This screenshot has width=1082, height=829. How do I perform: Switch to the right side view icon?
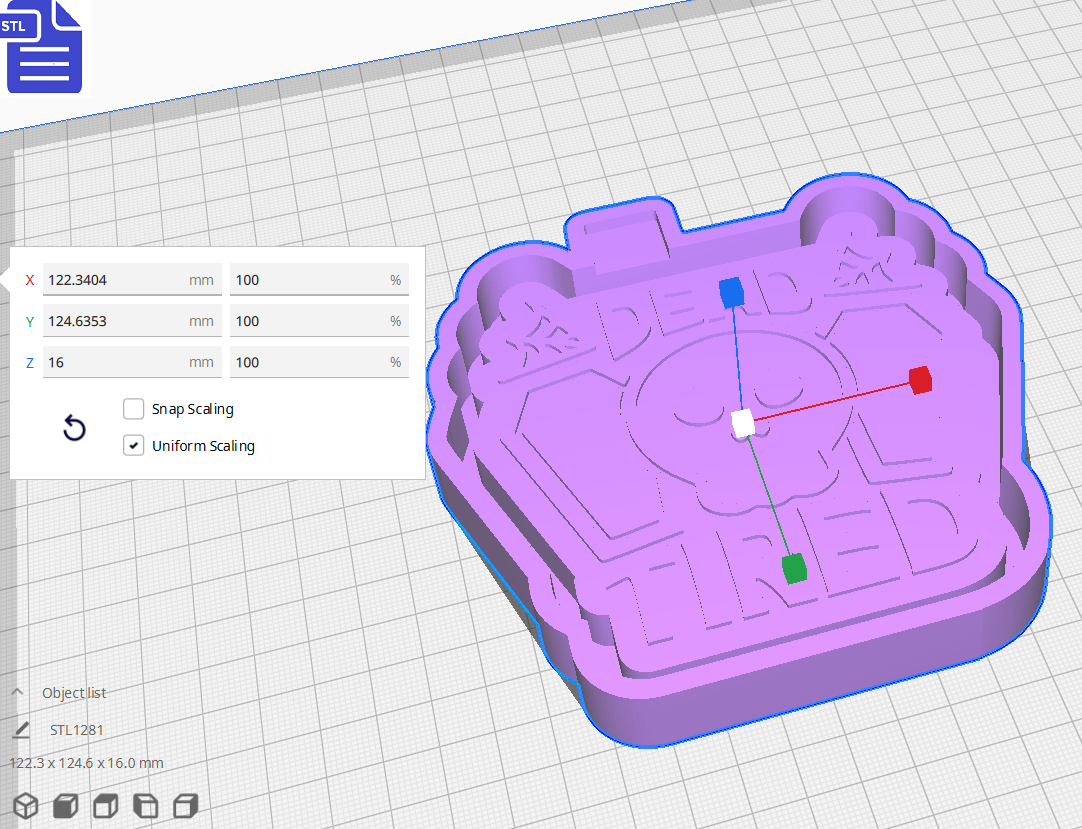pyautogui.click(x=185, y=805)
